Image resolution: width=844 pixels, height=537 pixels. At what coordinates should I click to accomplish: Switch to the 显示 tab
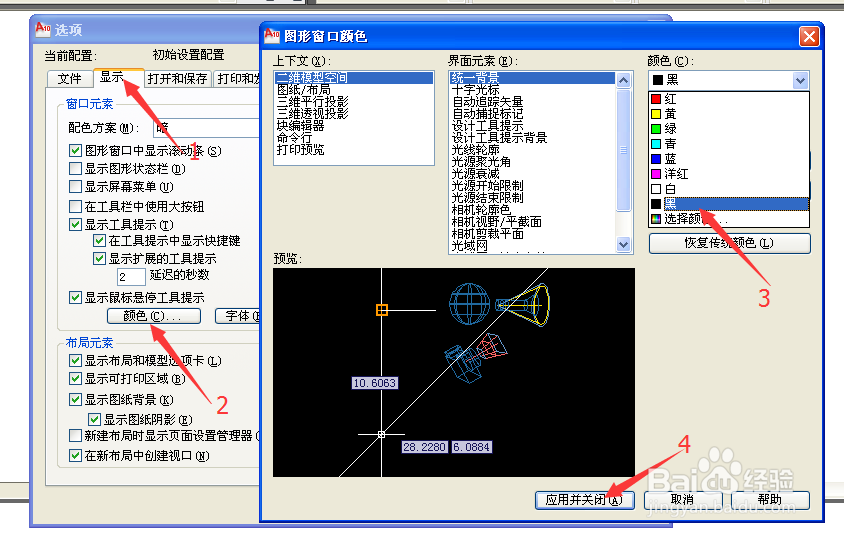click(118, 77)
